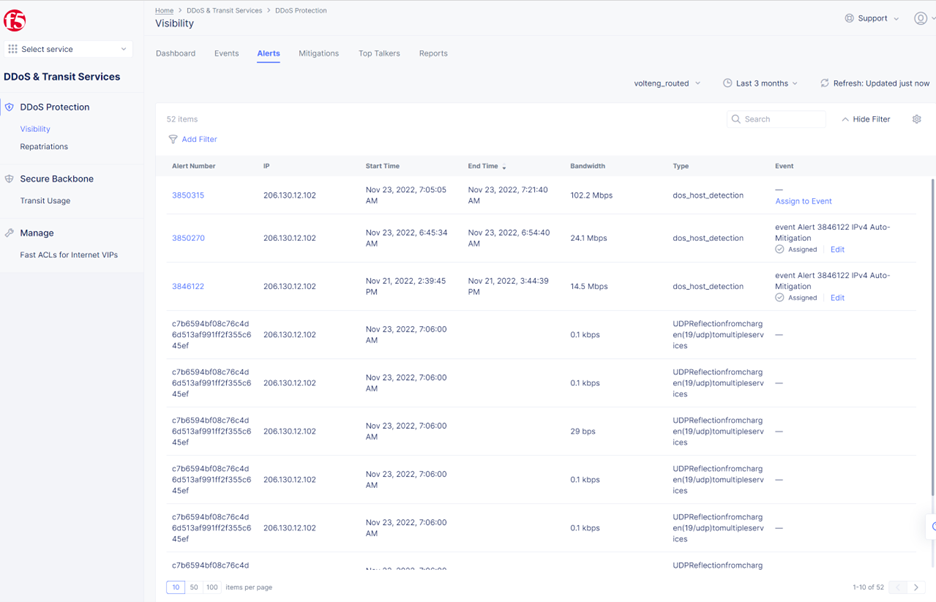
Task: Collapse filters with Hide Filter button
Action: pos(865,119)
